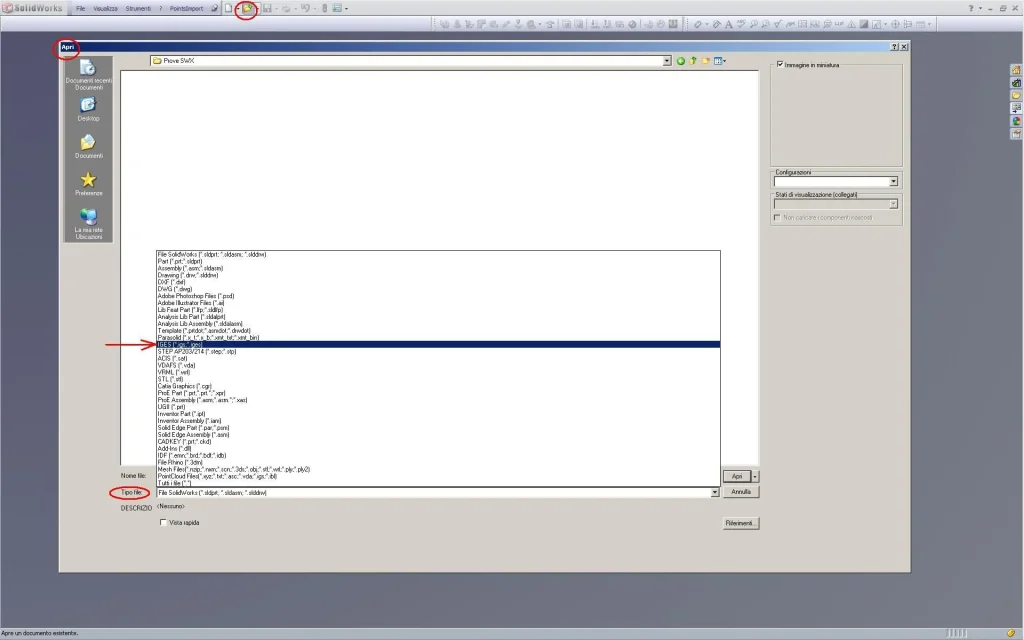Viewport: 1024px width, 640px height.
Task: Open the Strumenti menu
Action: click(138, 8)
